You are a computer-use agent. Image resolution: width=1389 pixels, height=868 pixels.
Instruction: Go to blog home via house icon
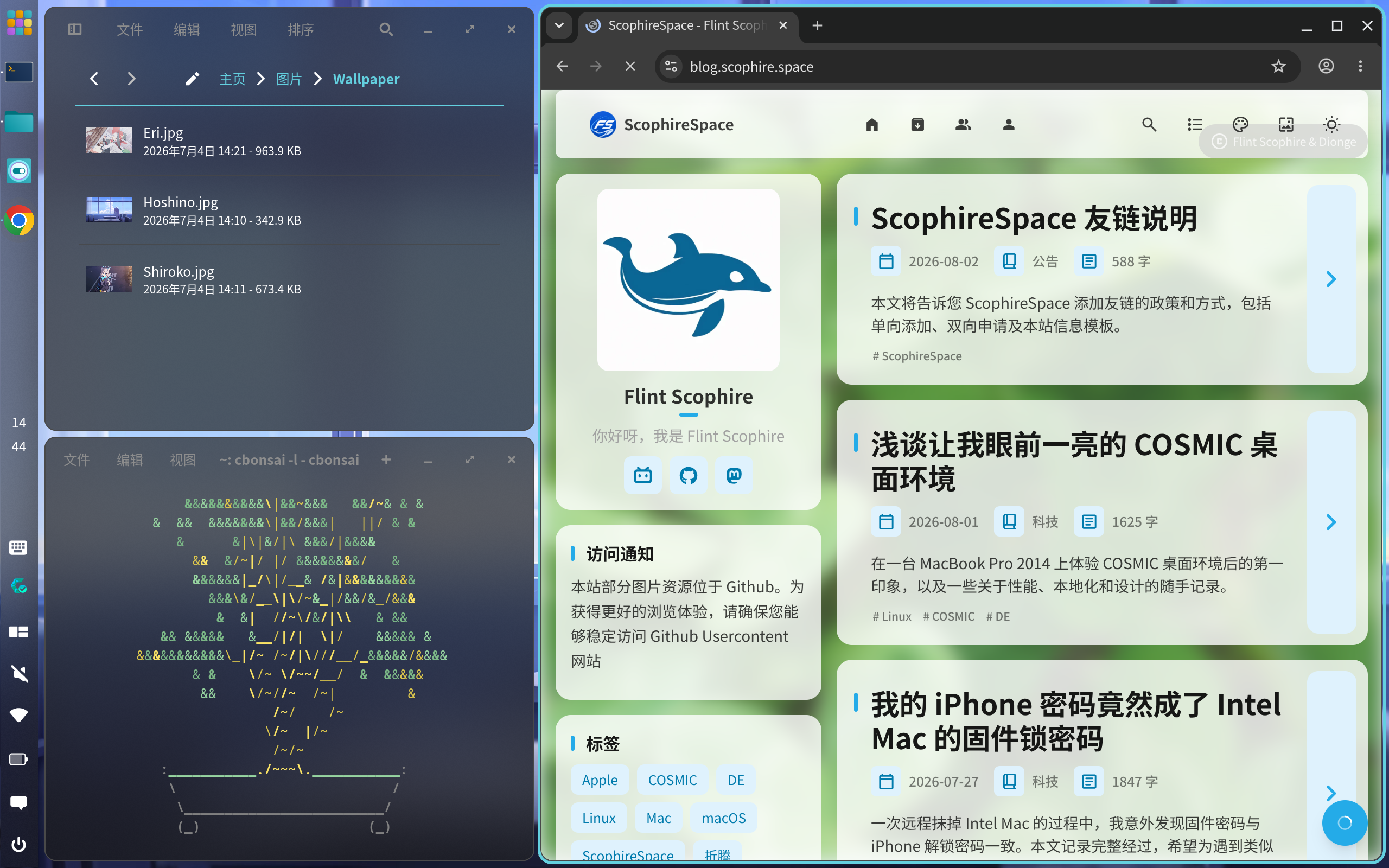click(x=872, y=125)
